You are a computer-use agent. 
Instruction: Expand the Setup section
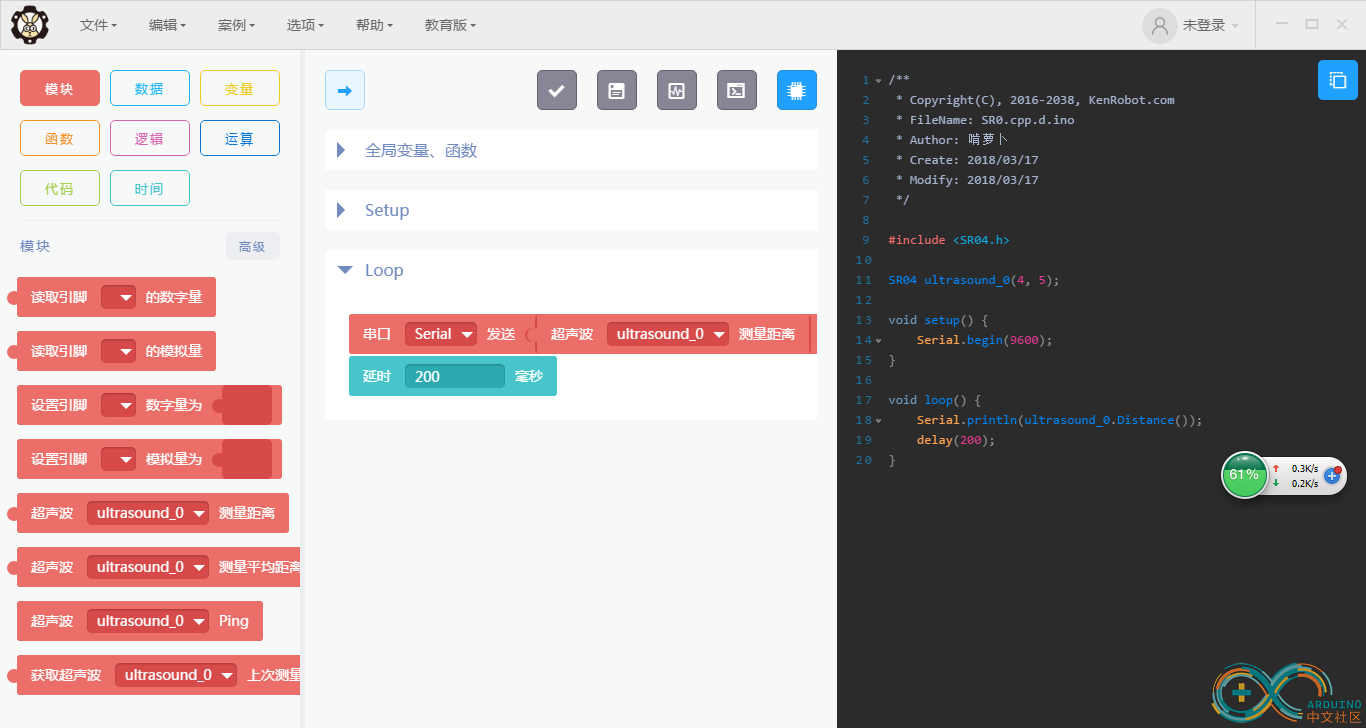(571, 210)
